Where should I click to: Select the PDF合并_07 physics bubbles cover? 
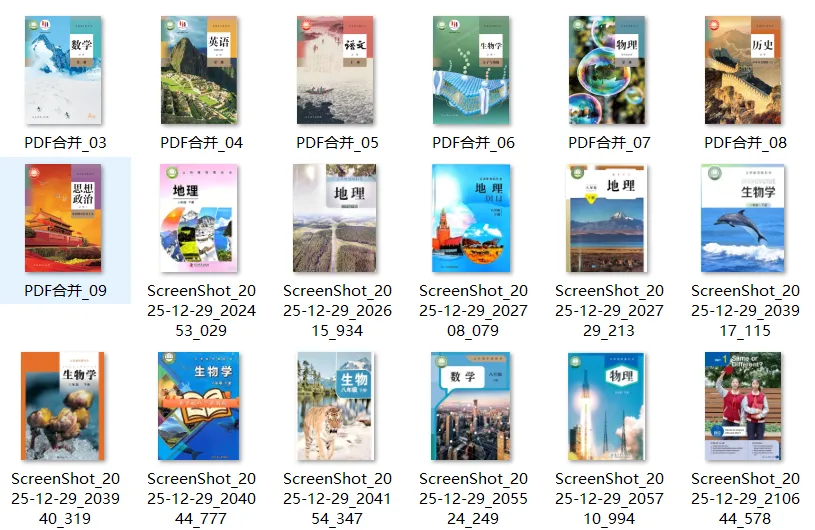(607, 70)
